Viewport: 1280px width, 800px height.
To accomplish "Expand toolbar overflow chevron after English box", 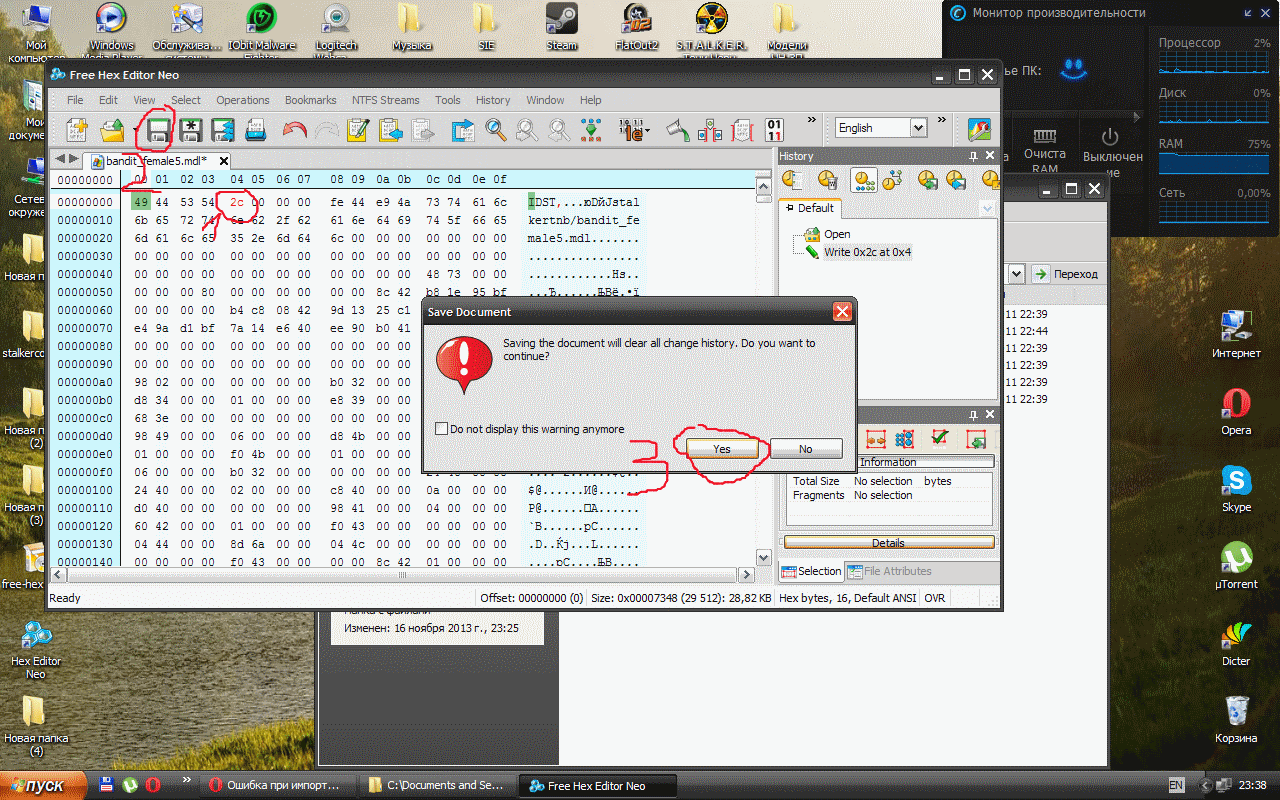I will point(941,122).
